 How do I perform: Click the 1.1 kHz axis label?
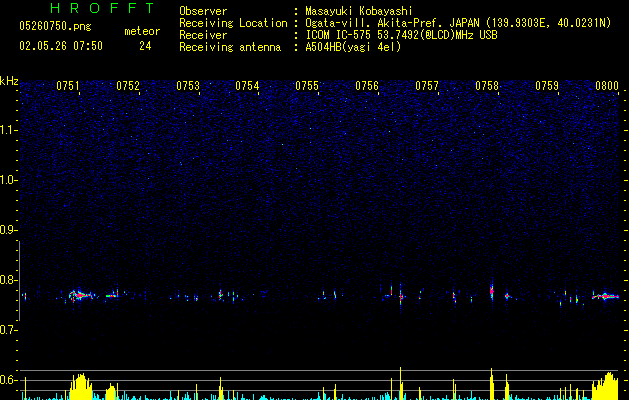(9, 130)
